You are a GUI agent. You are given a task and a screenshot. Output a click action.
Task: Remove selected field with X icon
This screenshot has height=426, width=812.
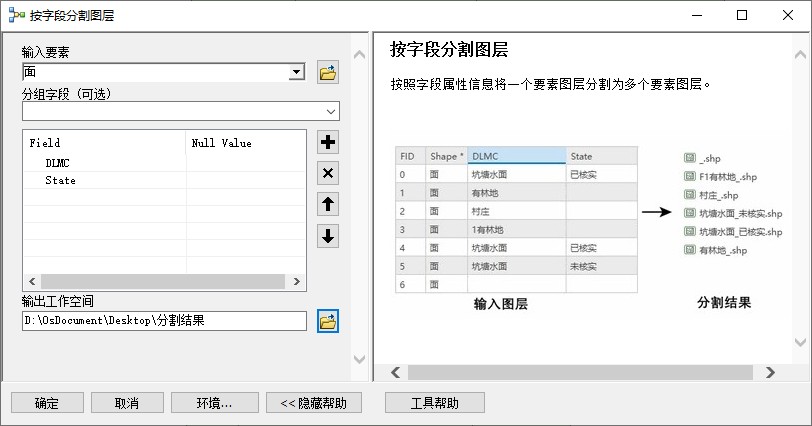point(328,173)
